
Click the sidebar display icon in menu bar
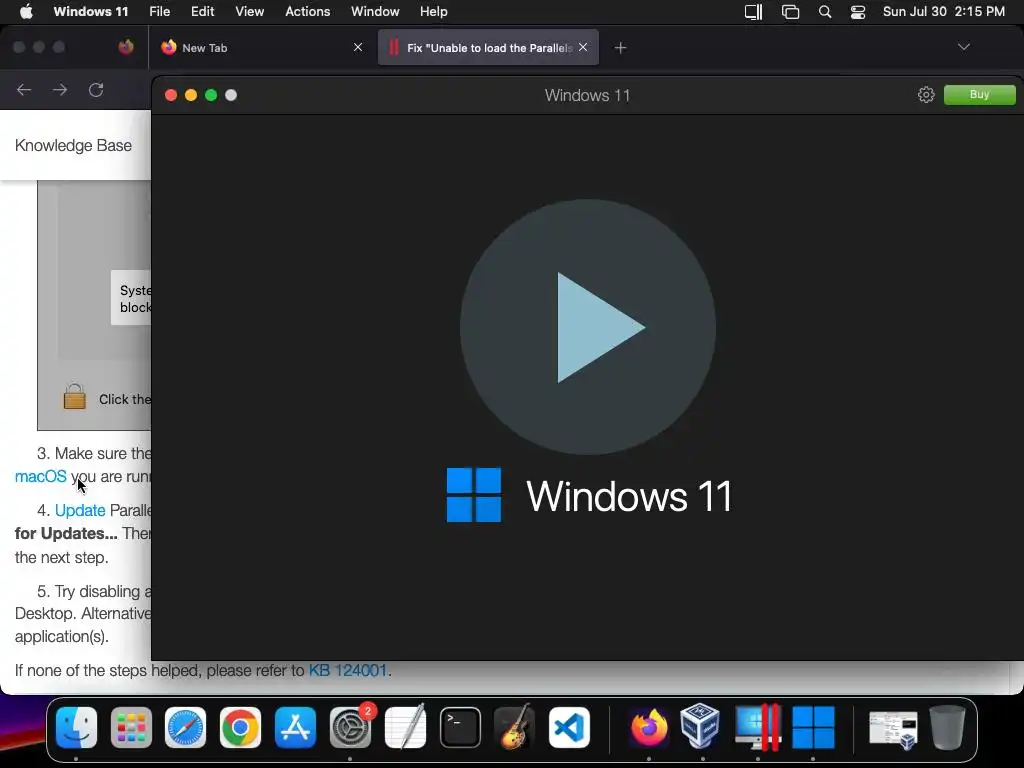click(x=754, y=12)
